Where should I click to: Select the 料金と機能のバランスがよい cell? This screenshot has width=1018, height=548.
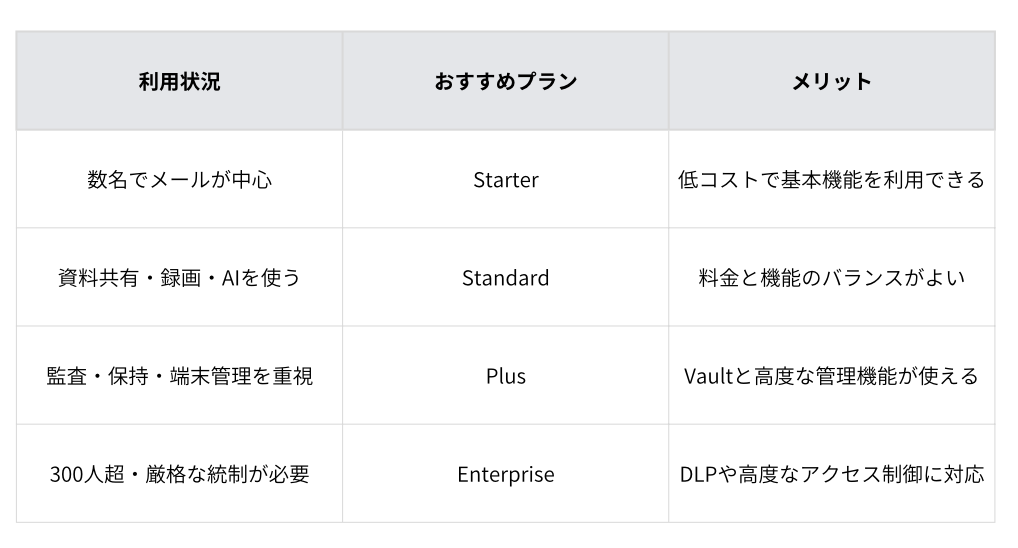click(832, 278)
